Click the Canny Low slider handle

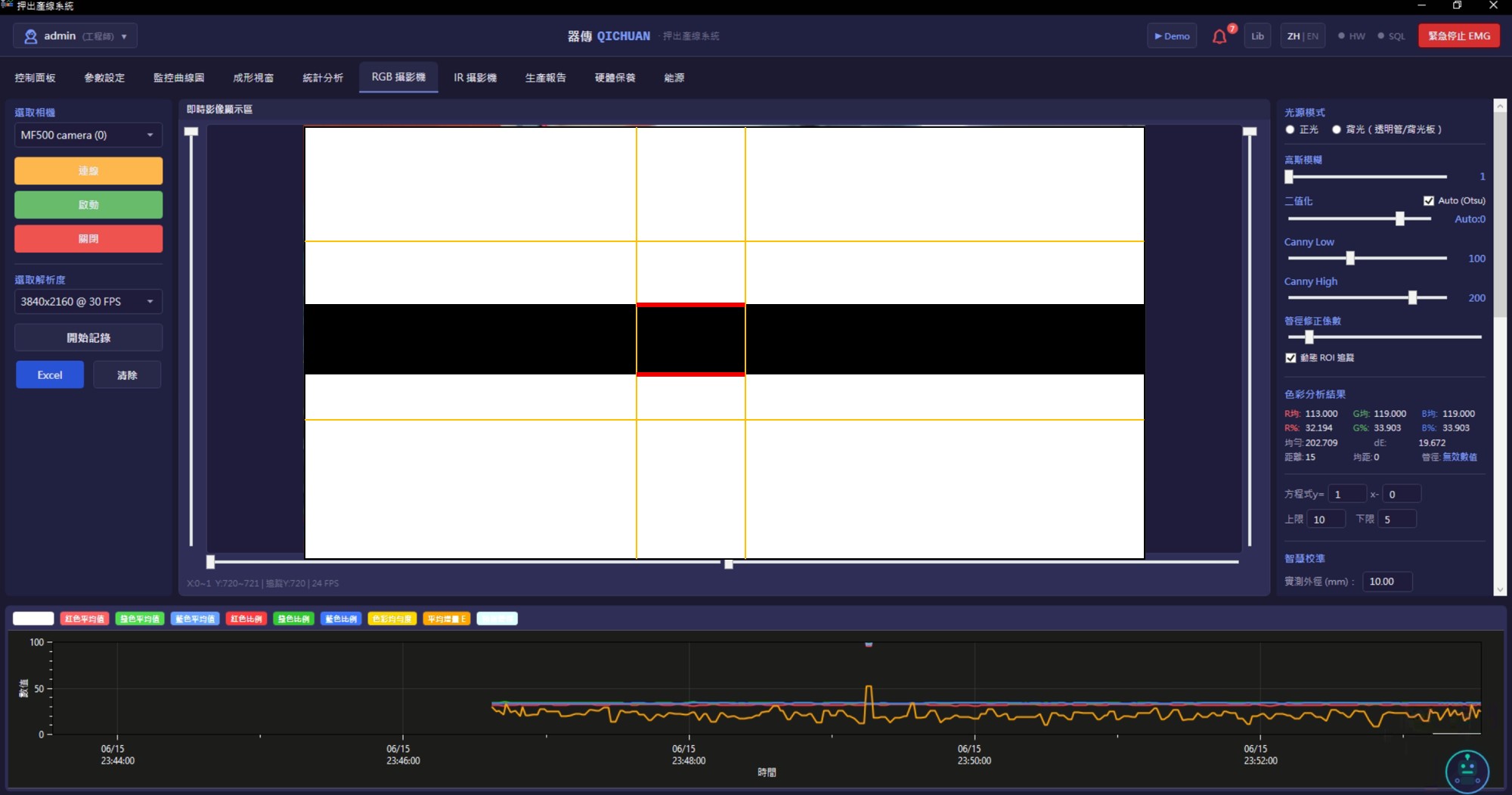point(1350,258)
